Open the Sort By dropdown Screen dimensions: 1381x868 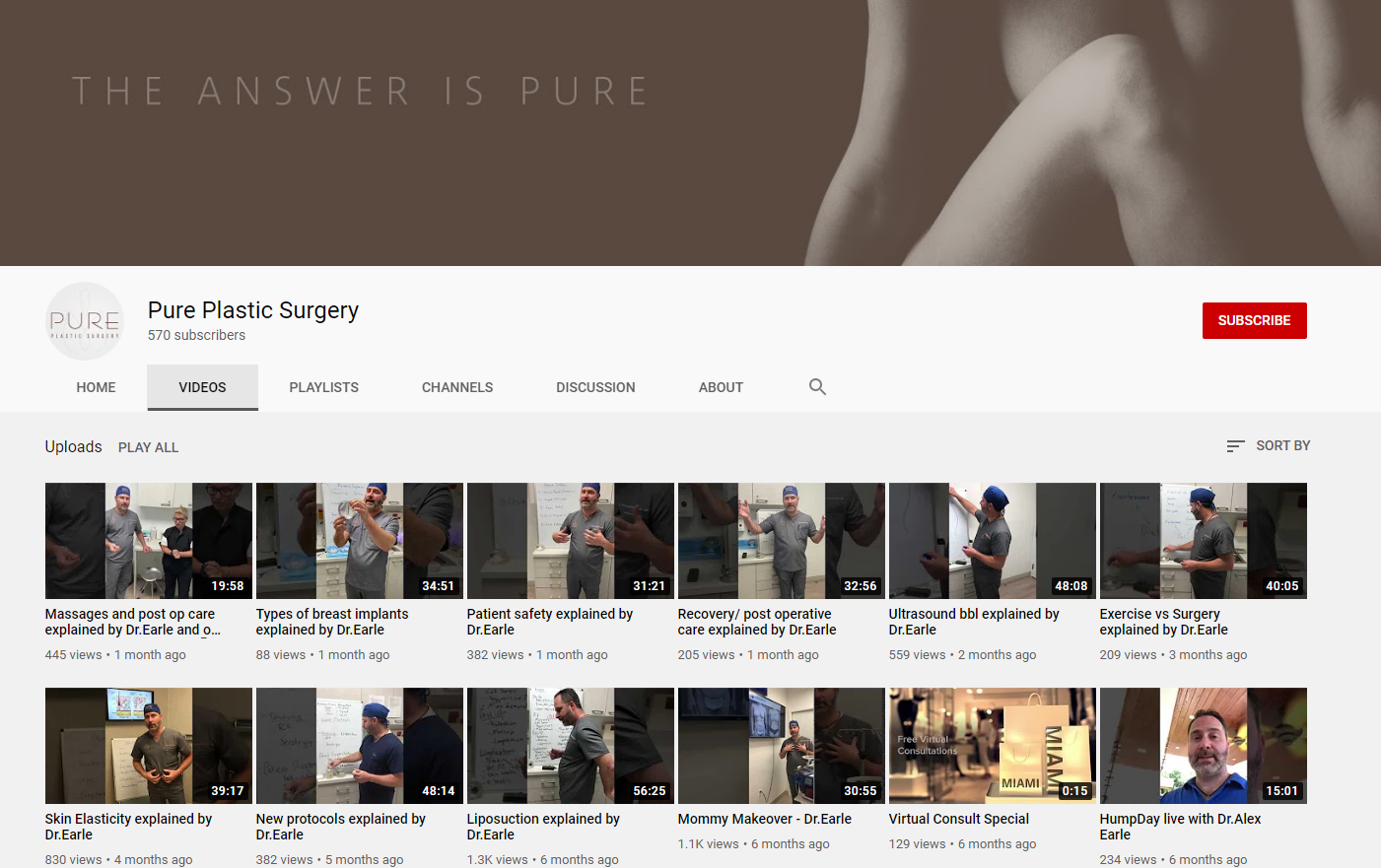(1268, 446)
